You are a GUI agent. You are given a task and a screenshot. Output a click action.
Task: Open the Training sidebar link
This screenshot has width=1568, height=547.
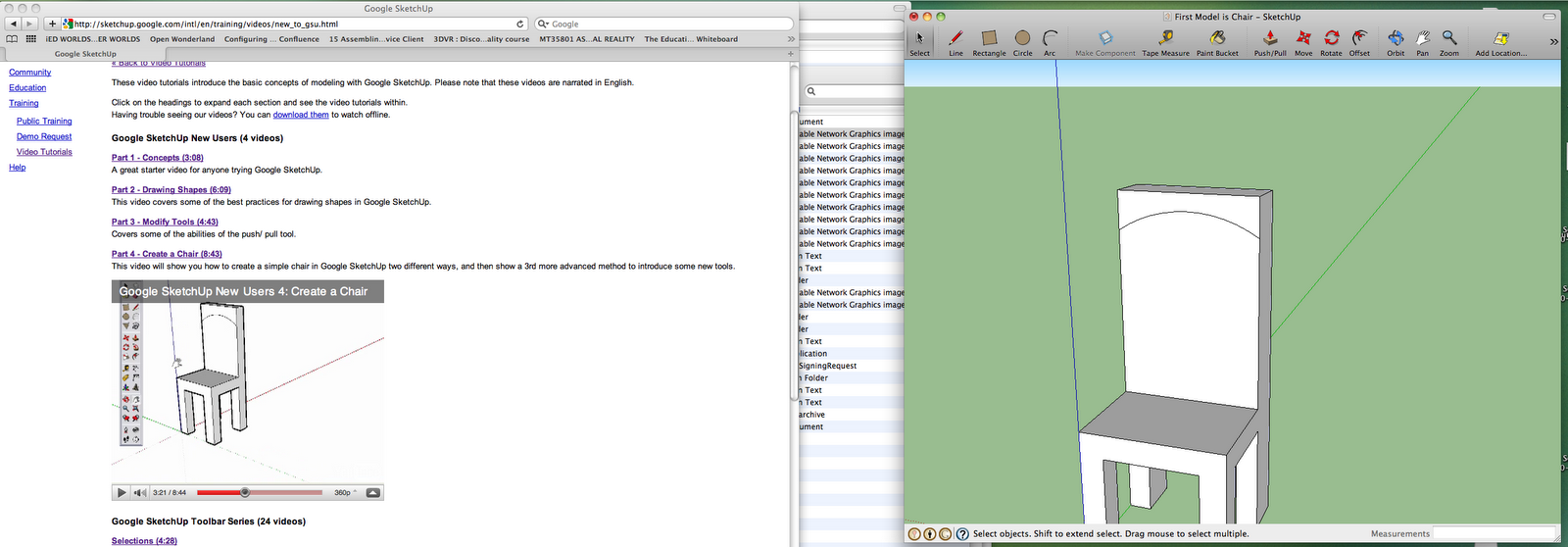[24, 103]
